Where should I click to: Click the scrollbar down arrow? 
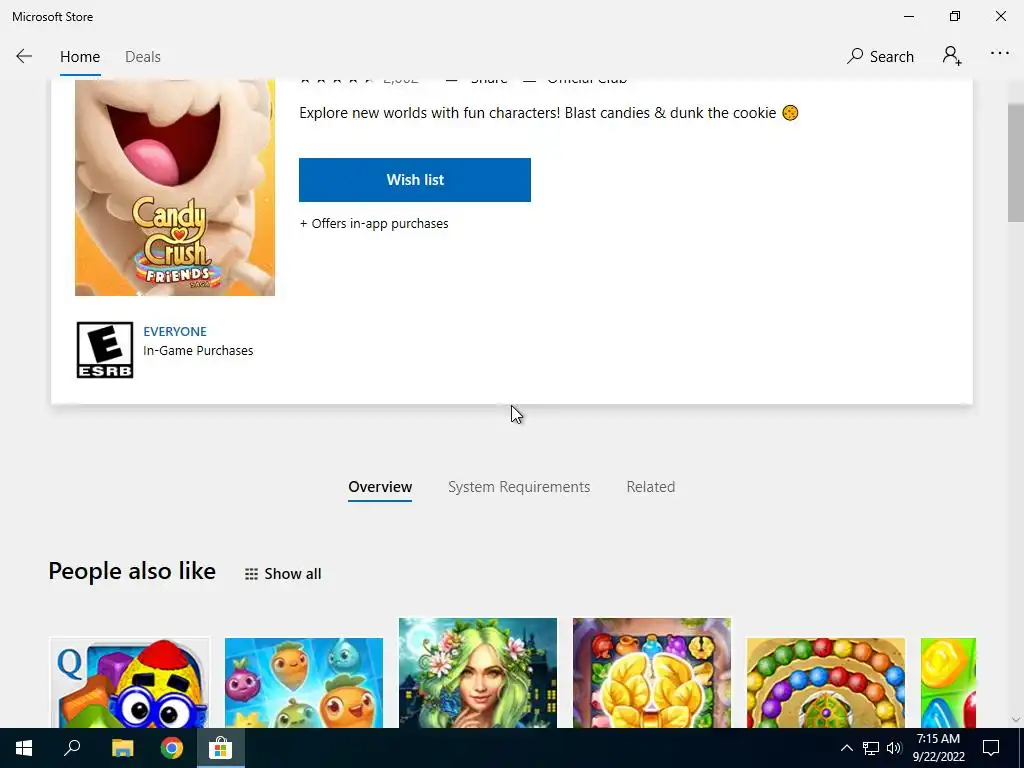click(x=1016, y=720)
